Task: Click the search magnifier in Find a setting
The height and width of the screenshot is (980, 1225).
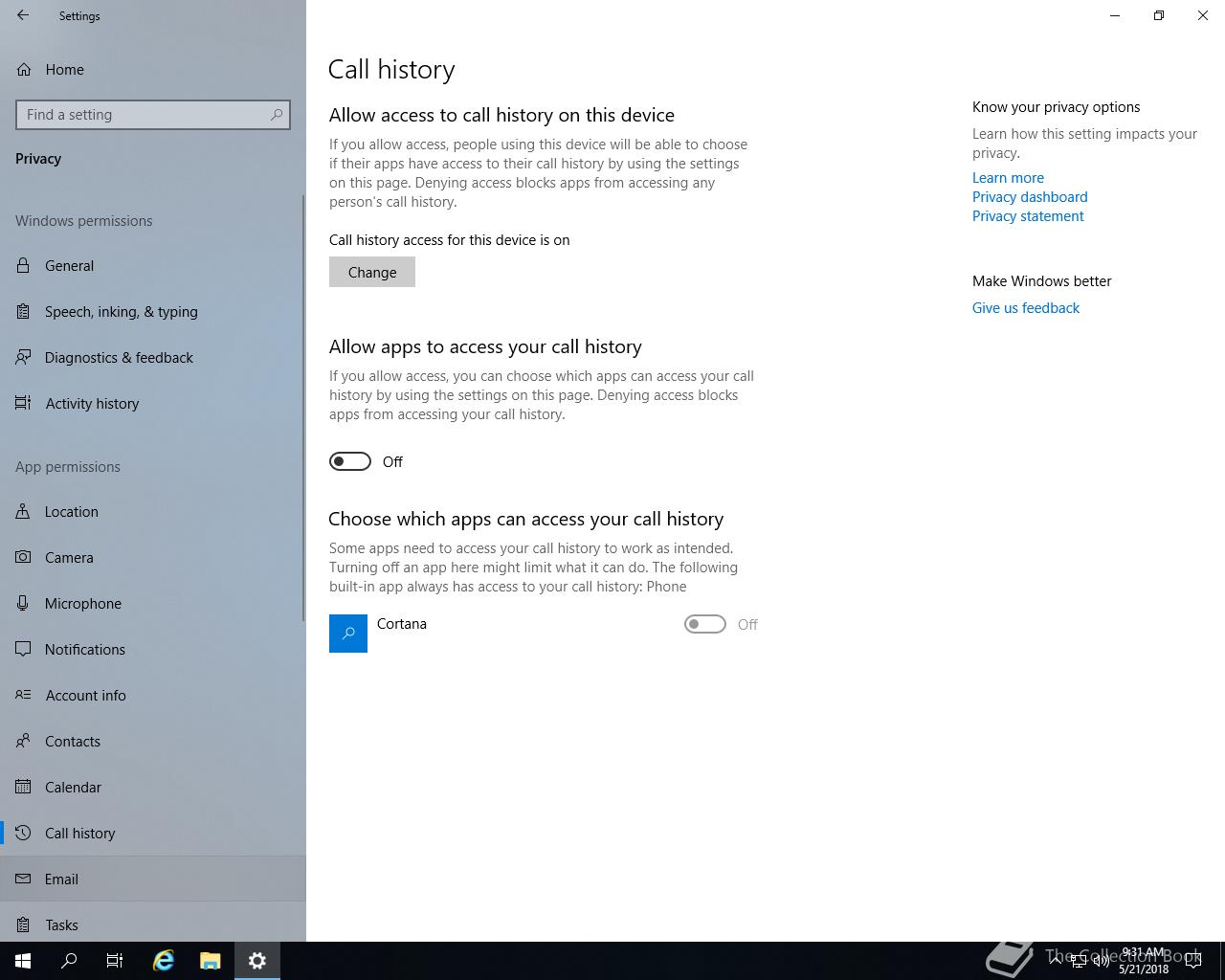Action: pos(277,115)
